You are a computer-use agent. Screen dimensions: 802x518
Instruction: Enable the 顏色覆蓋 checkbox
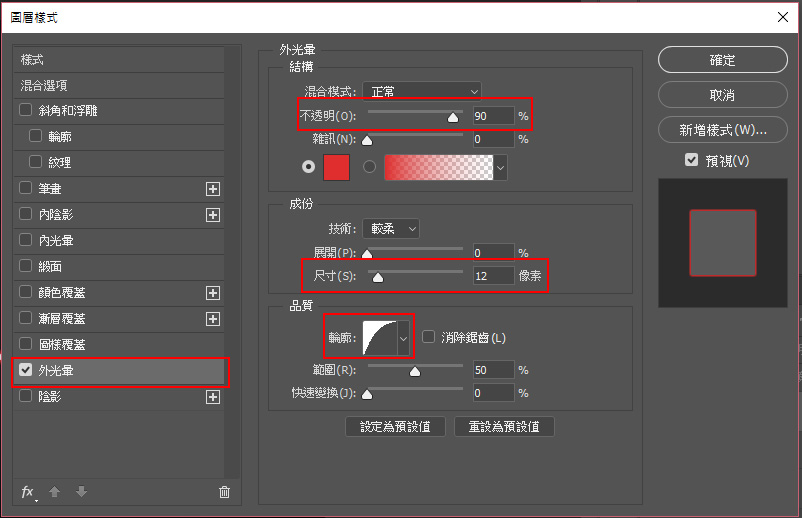click(26, 291)
